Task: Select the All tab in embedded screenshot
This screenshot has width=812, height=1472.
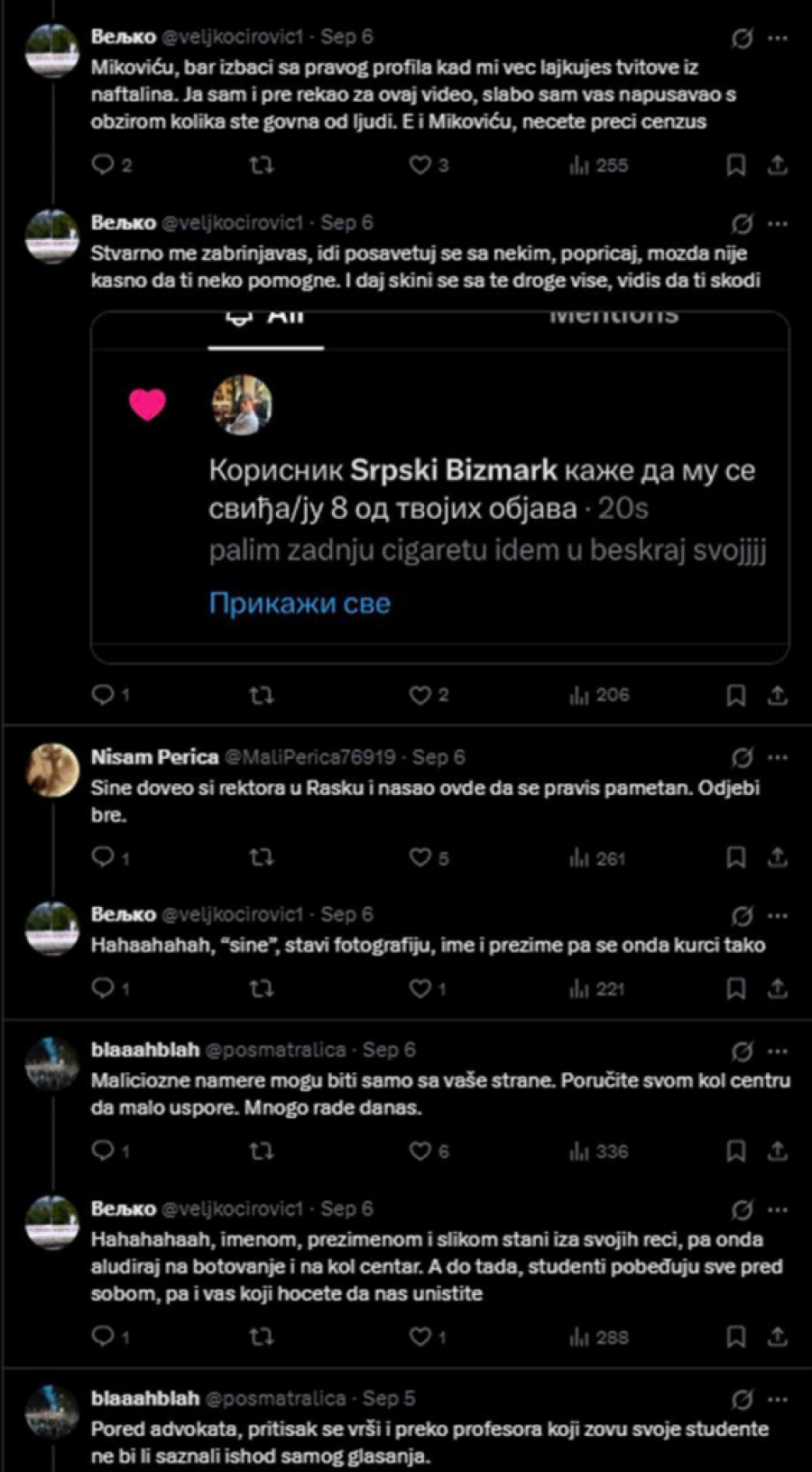Action: 266,319
